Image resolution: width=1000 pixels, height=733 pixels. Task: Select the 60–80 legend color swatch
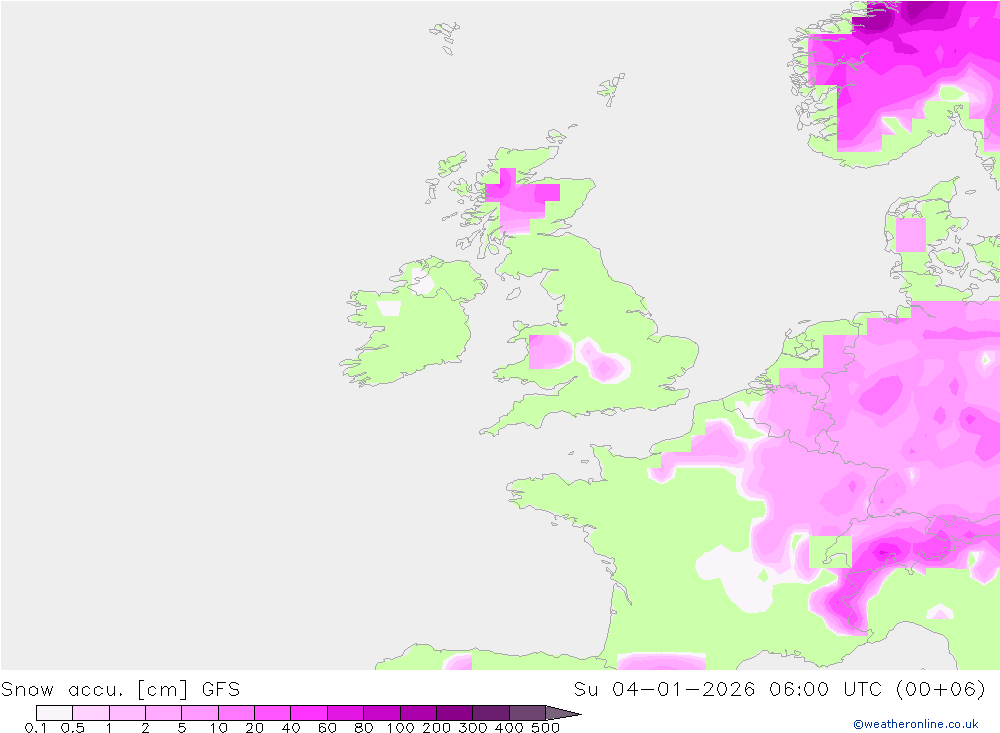(x=345, y=713)
